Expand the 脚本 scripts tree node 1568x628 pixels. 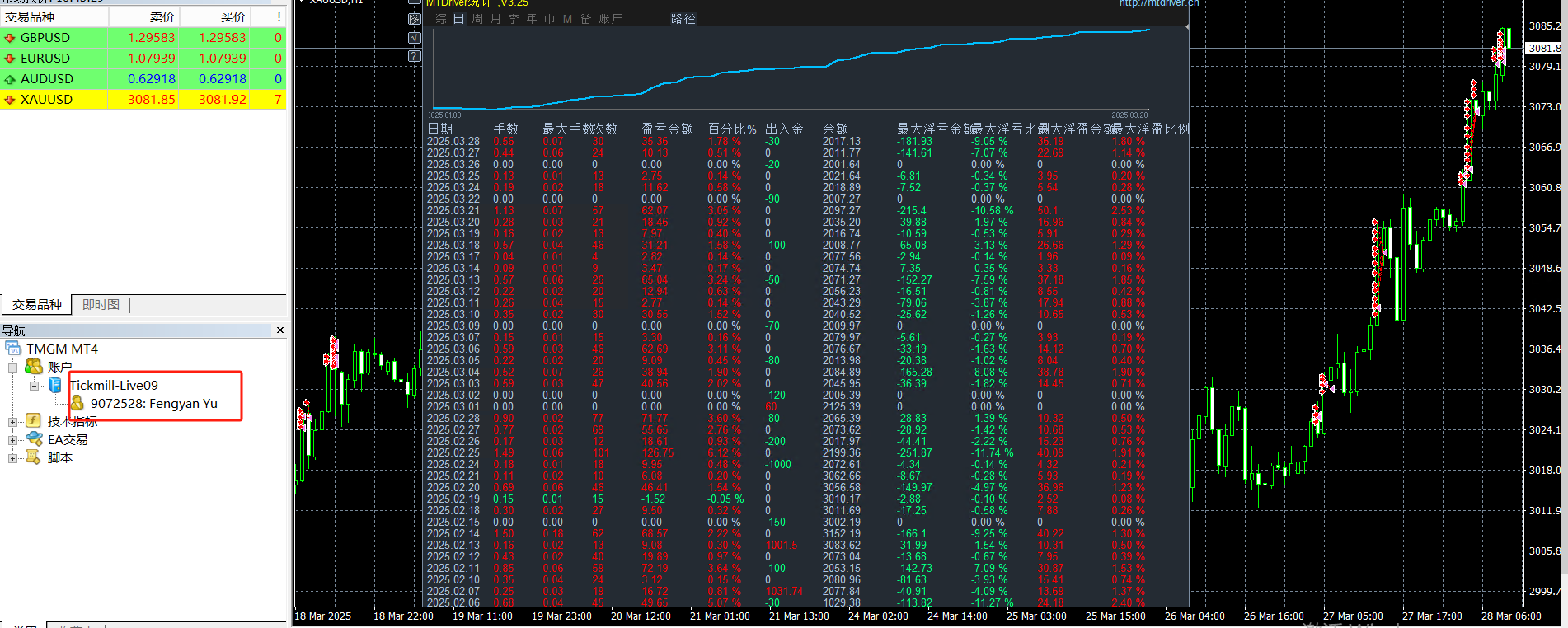pos(12,457)
